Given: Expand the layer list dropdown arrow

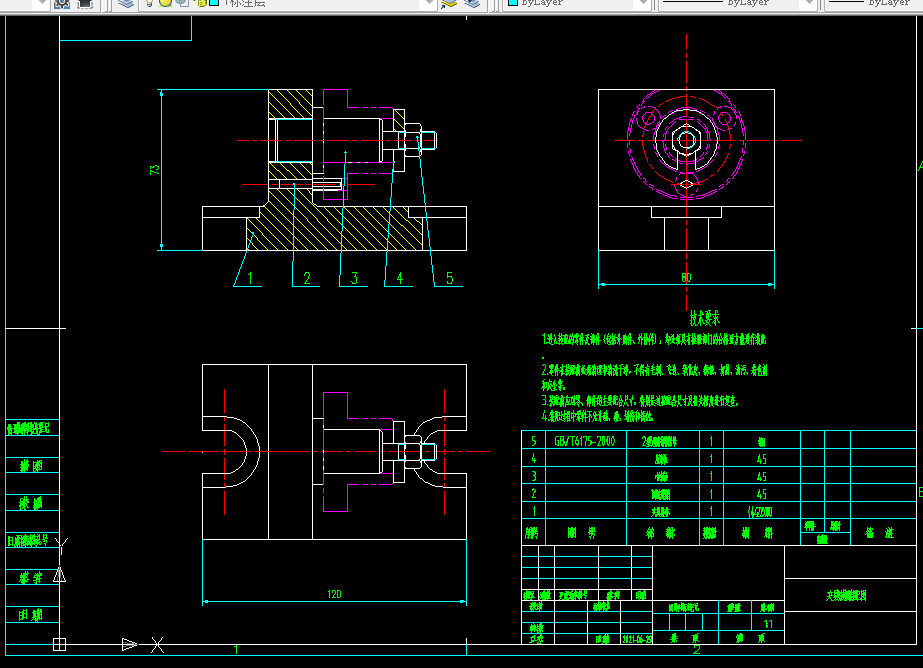Looking at the screenshot, I should (x=429, y=3).
